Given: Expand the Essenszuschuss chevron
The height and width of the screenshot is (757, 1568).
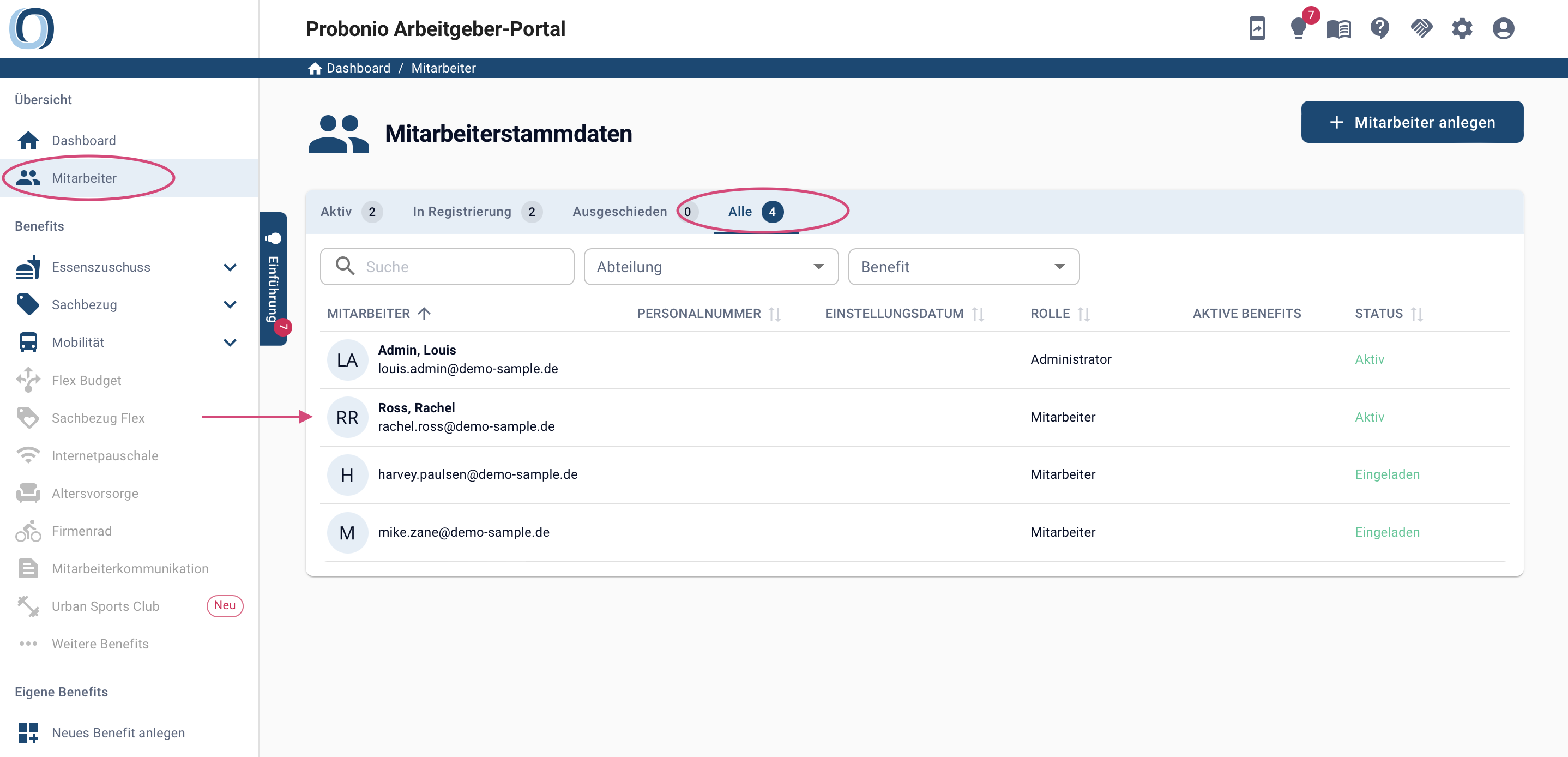Looking at the screenshot, I should [x=230, y=267].
